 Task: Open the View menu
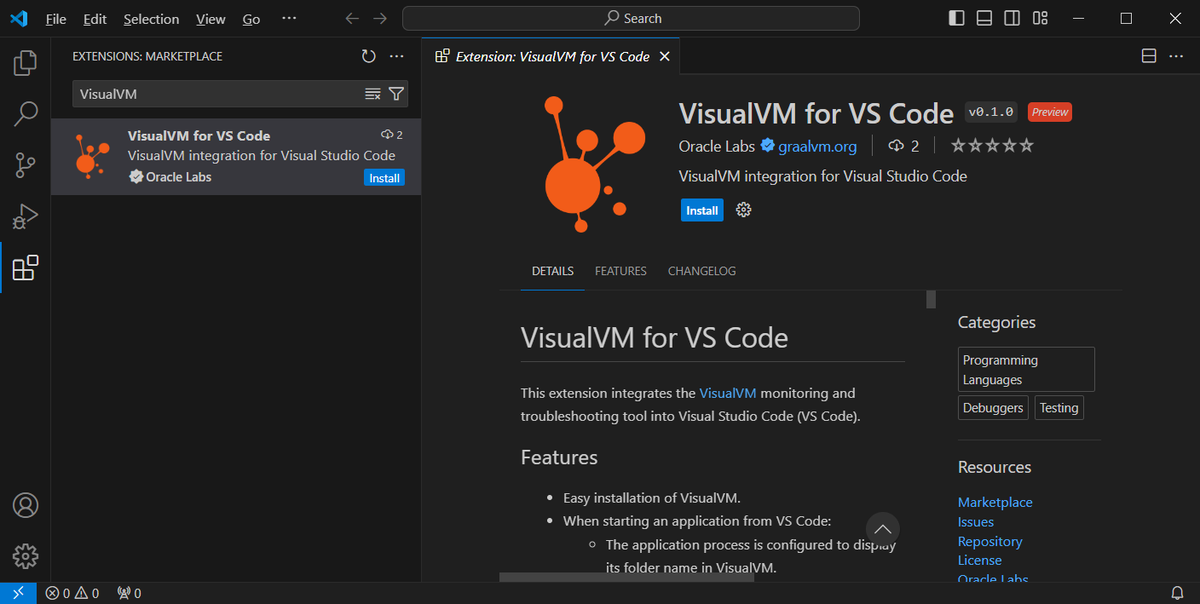(x=211, y=19)
